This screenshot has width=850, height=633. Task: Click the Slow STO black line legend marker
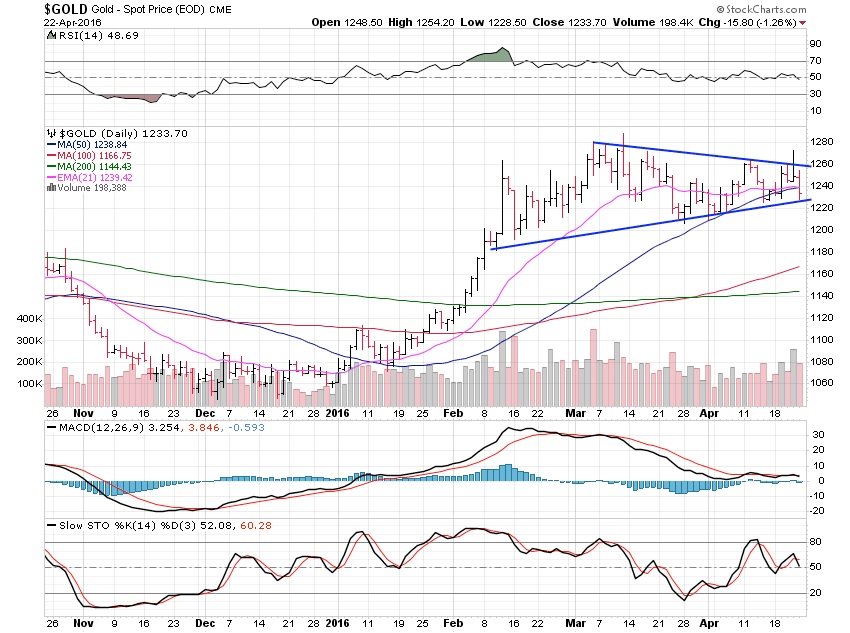(51, 526)
